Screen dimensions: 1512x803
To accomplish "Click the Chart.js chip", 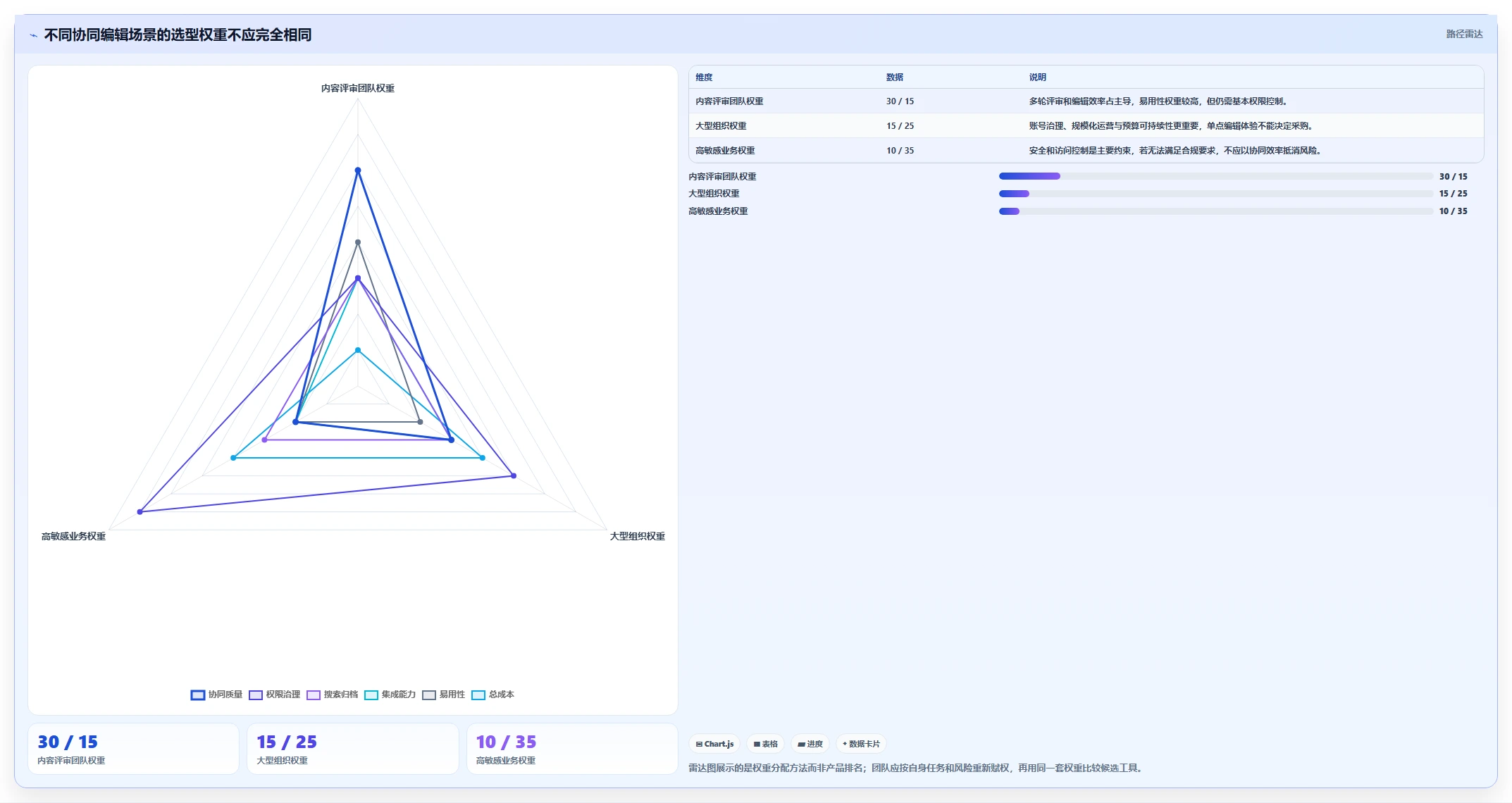I will coord(714,744).
